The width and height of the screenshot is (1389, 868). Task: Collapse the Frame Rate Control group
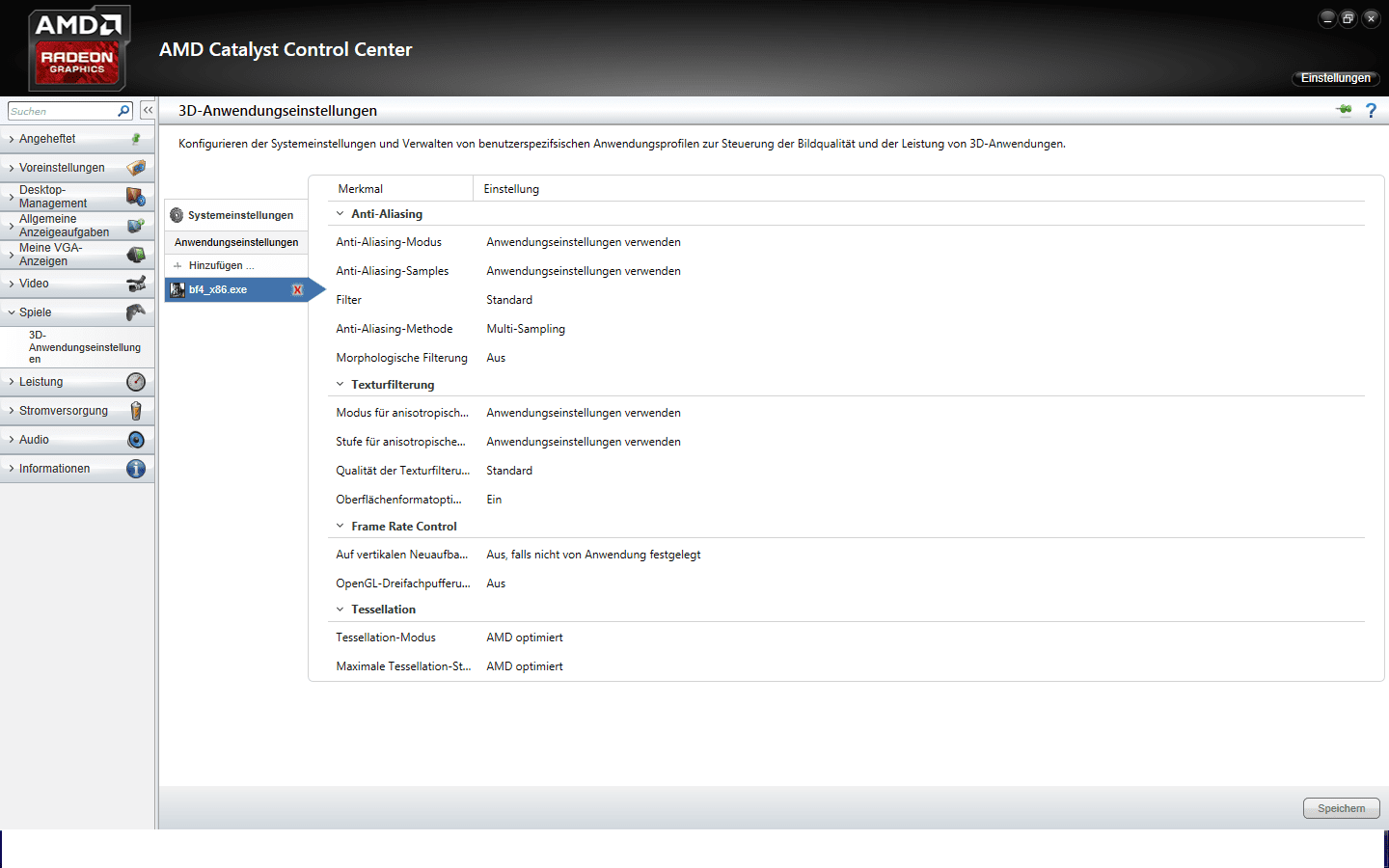(340, 527)
